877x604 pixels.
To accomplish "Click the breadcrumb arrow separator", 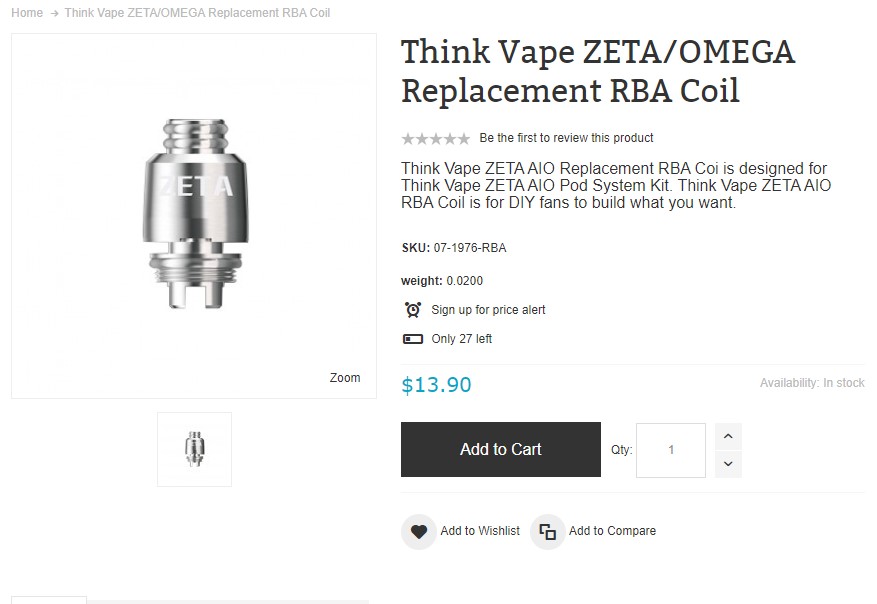I will coord(54,13).
